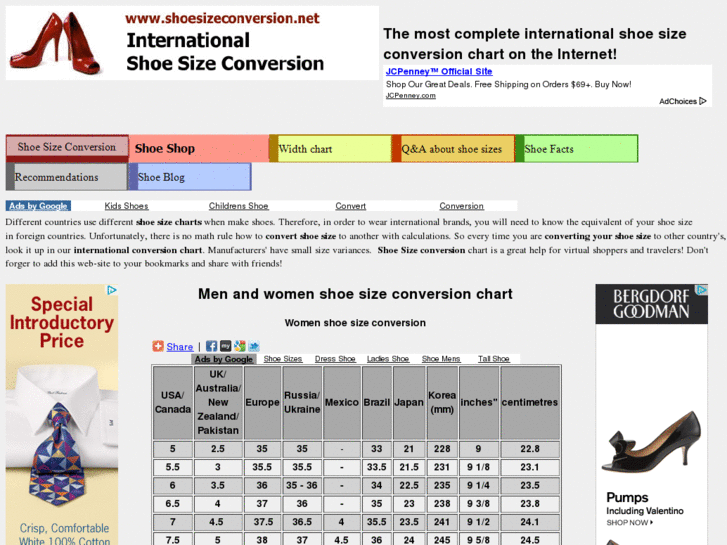Click inches value 9 5/8 cell
Image resolution: width=727 pixels, height=545 pixels.
click(478, 540)
